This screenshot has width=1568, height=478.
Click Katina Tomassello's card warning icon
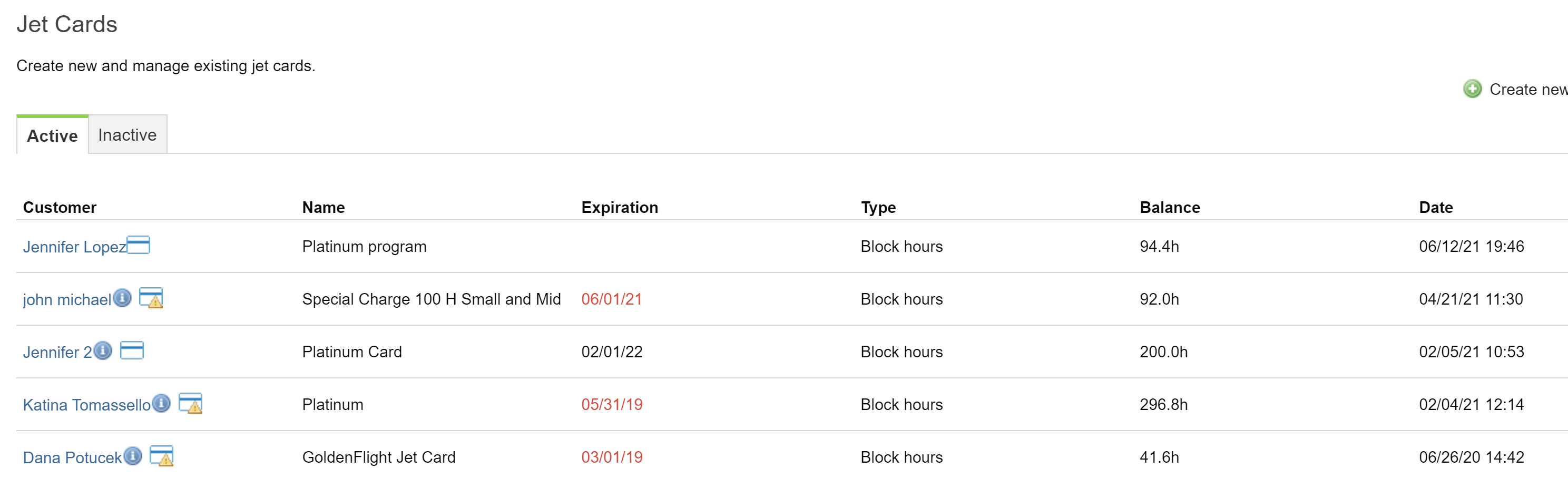[x=191, y=403]
